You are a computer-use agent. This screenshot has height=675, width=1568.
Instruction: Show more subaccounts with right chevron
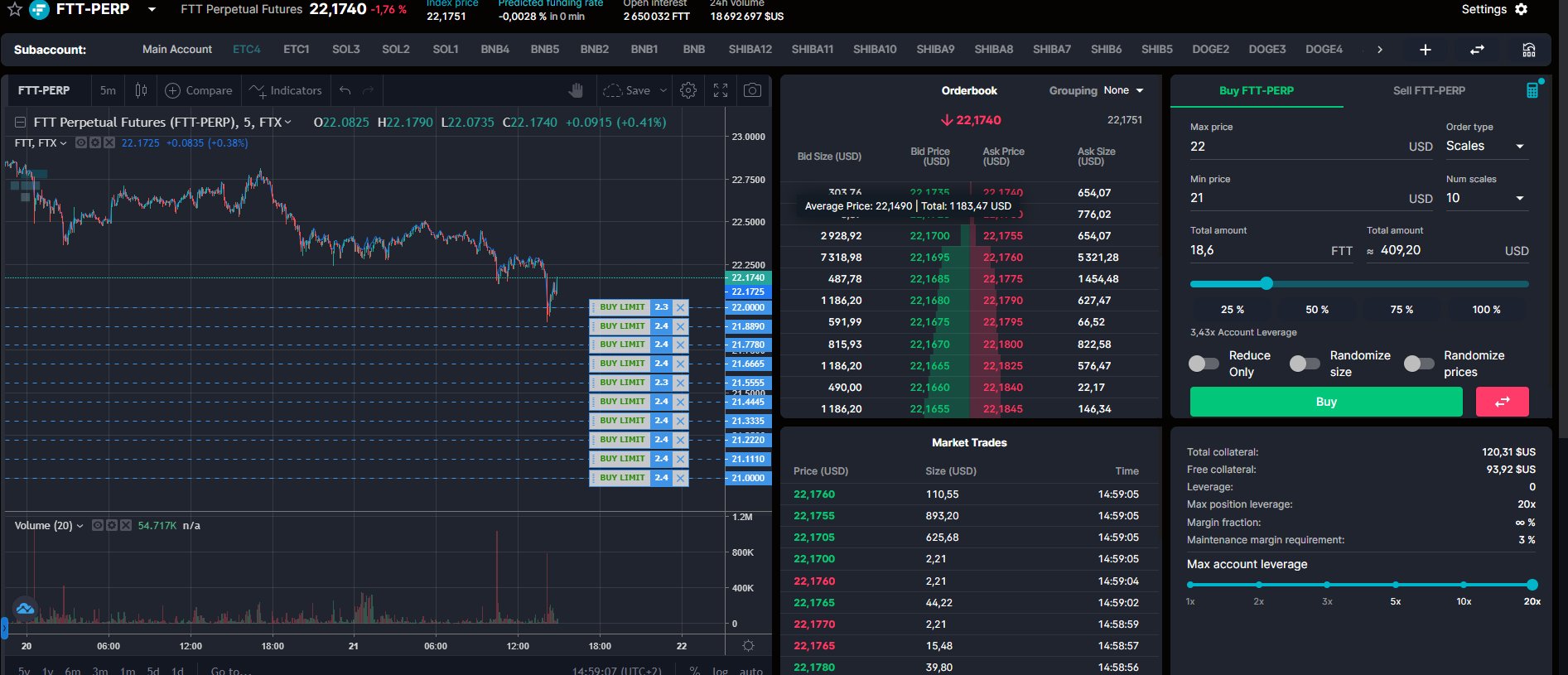[x=1379, y=50]
